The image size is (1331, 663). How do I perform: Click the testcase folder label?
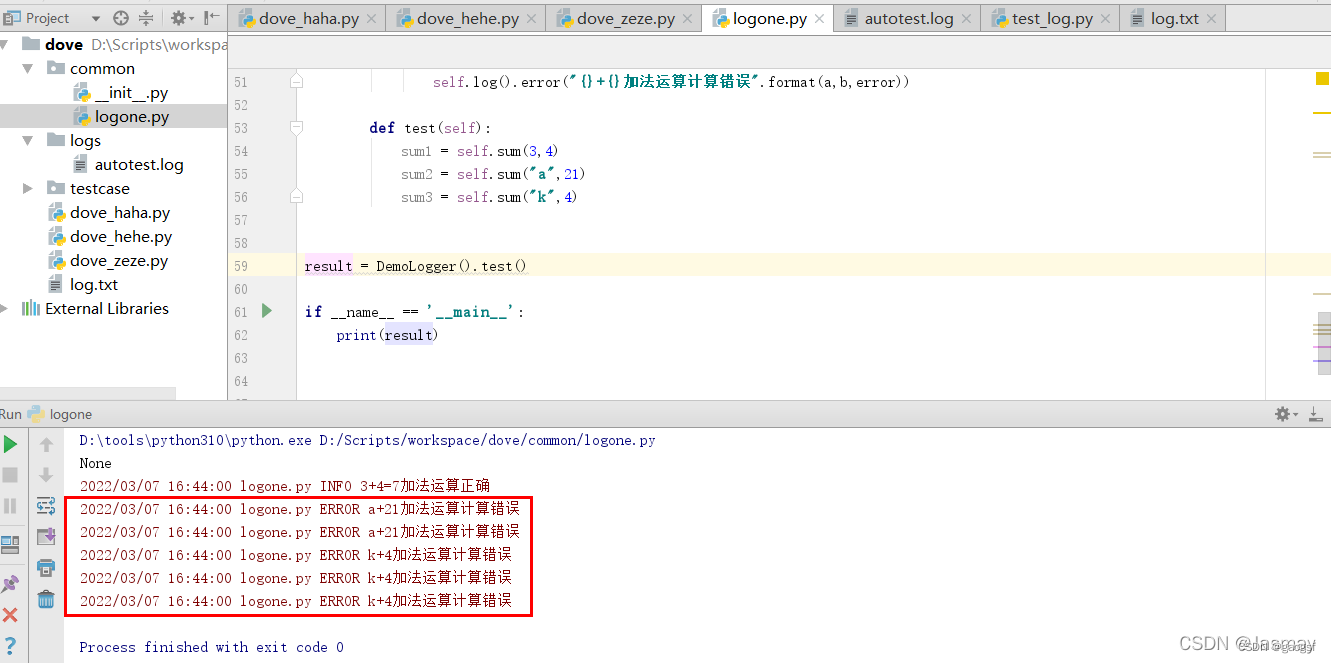99,188
